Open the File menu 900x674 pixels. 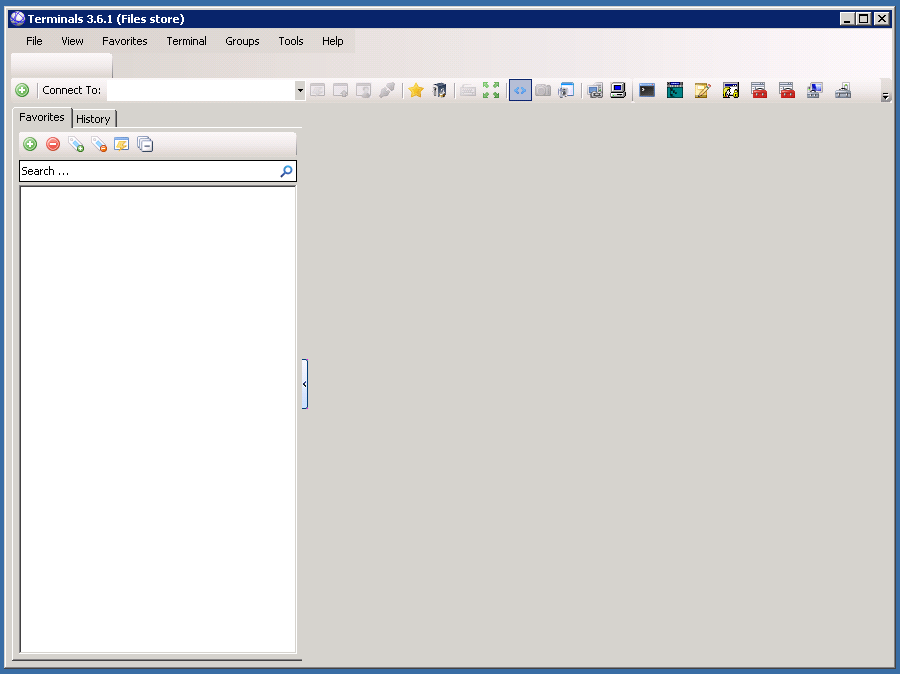point(34,41)
